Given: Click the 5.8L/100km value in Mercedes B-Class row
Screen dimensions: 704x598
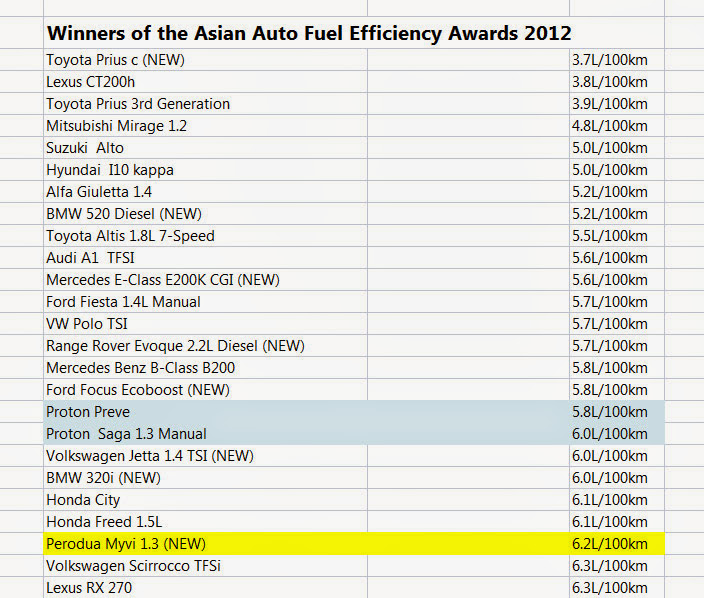Looking at the screenshot, I should 617,368.
